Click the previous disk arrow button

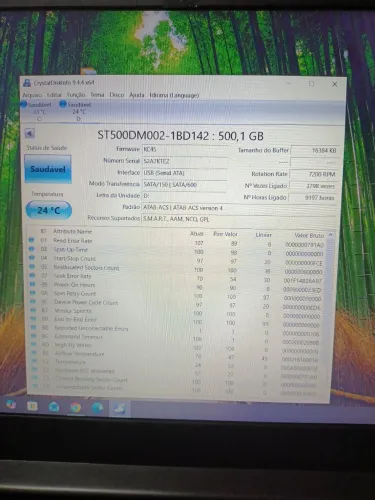click(29, 134)
